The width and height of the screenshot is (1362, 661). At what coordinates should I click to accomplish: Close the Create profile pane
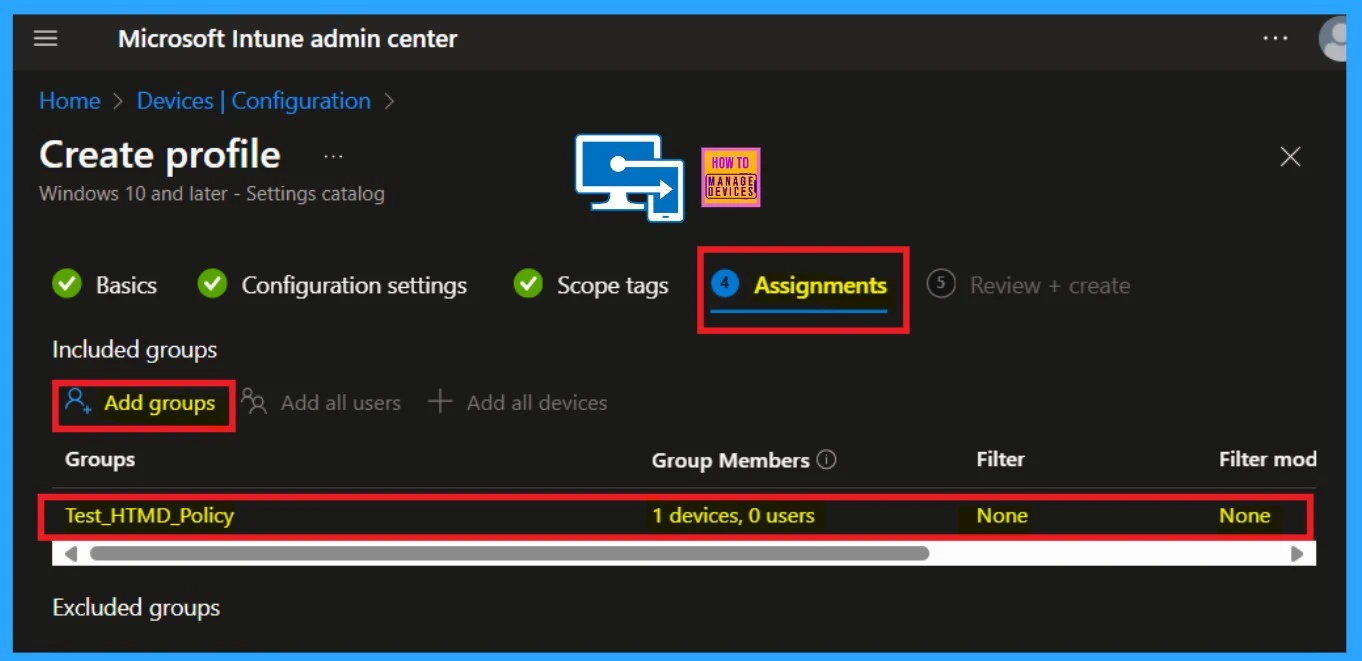1291,156
